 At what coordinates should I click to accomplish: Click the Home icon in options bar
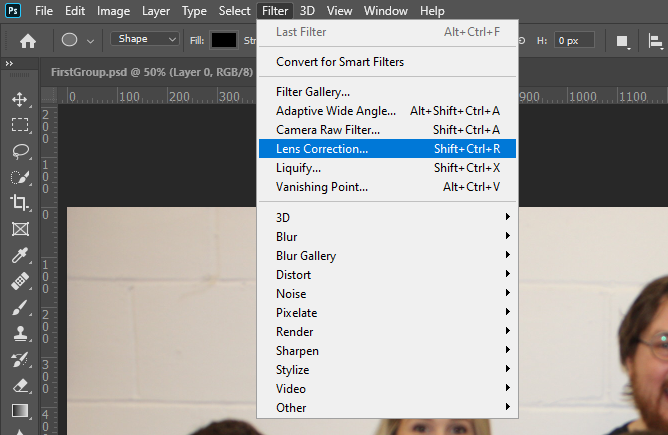tap(28, 41)
